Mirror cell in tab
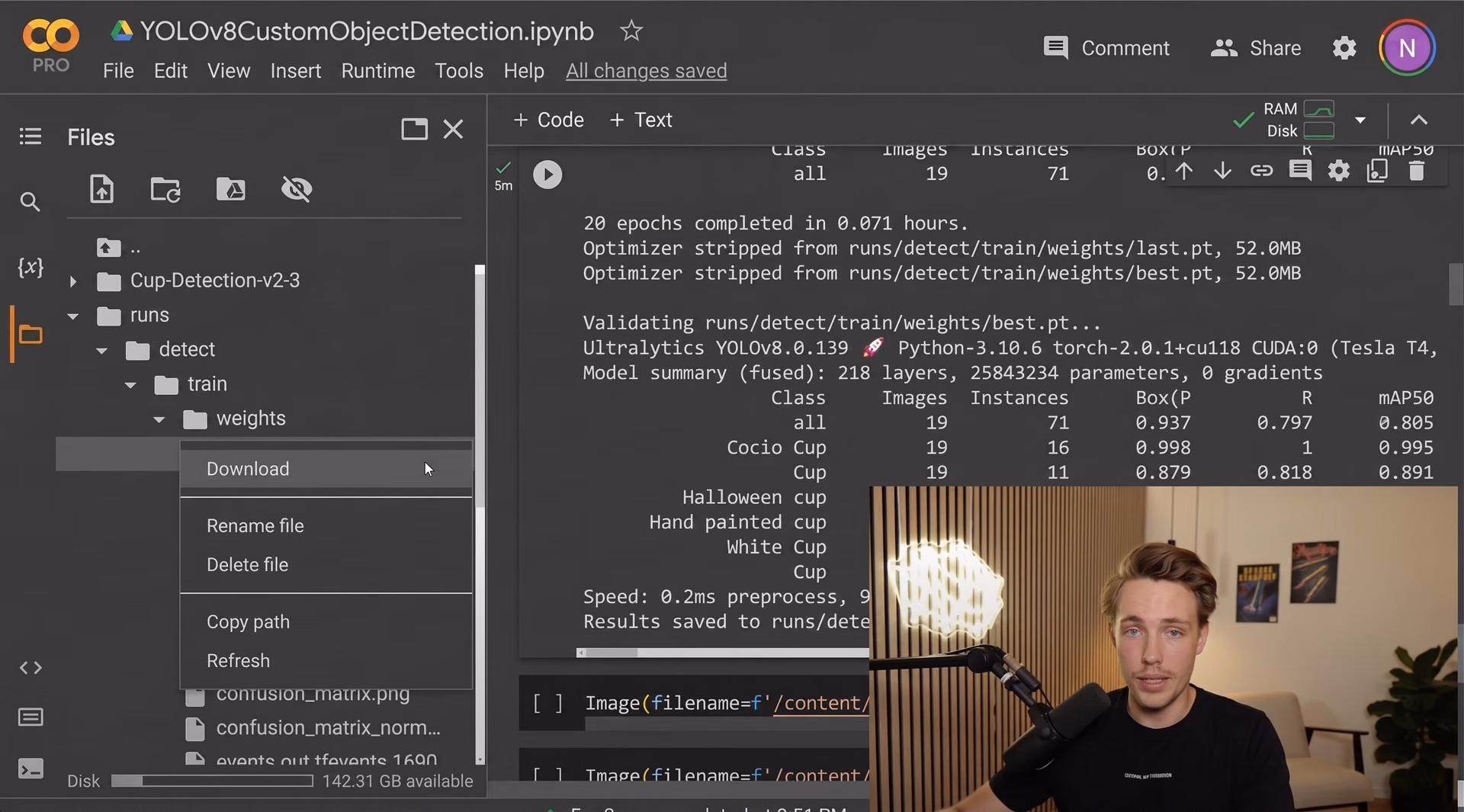Screen dimensions: 1464x812 [1378, 171]
